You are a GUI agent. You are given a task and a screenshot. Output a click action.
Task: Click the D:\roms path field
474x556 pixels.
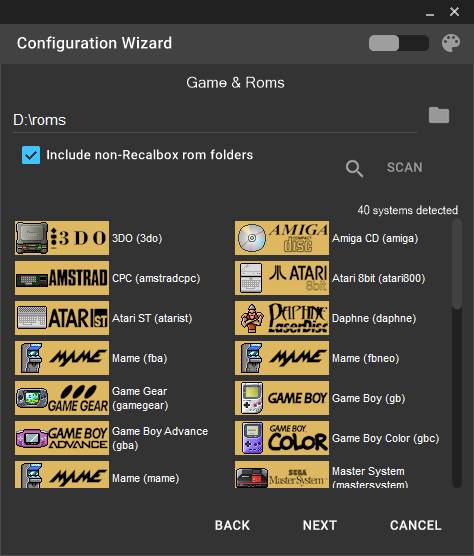click(214, 120)
